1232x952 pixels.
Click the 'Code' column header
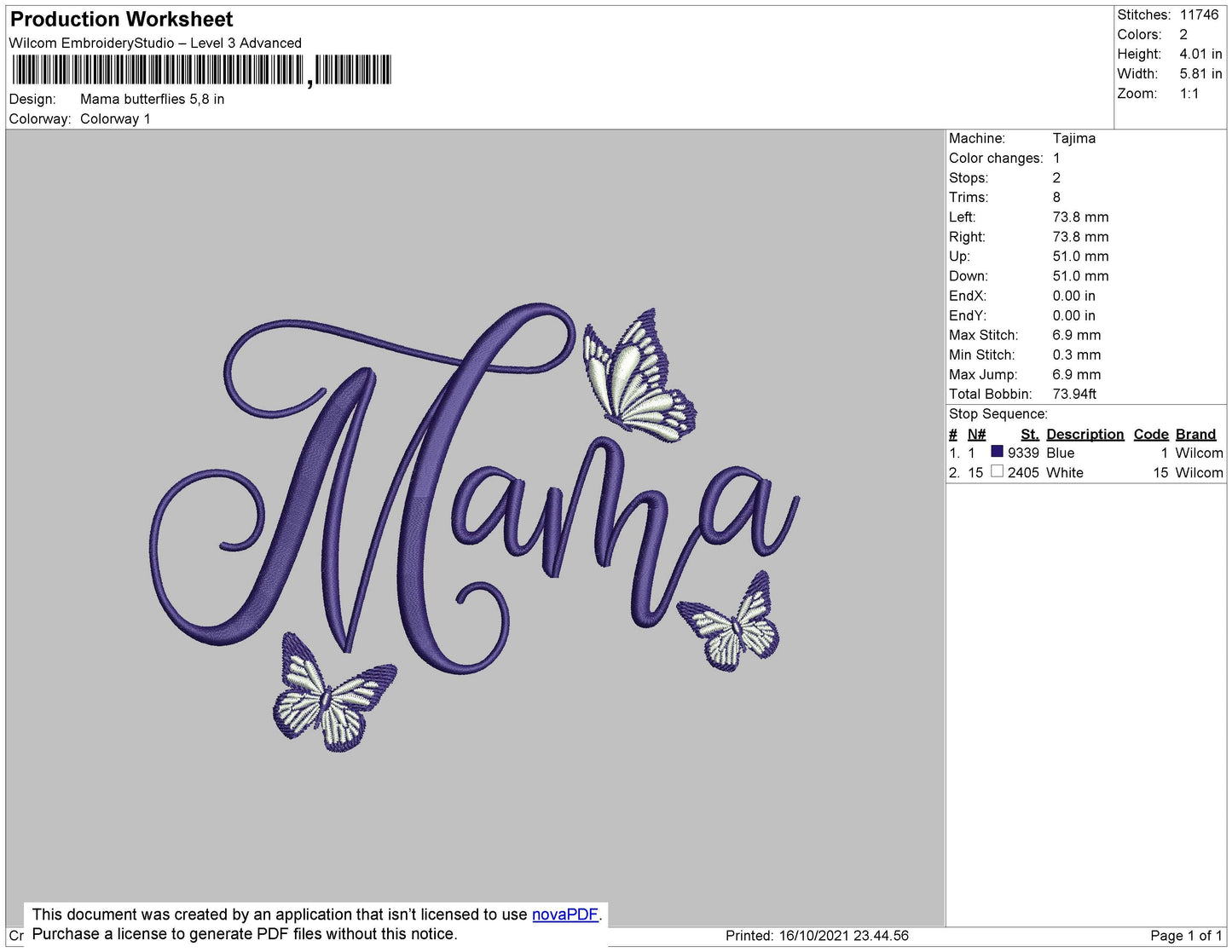(x=1151, y=434)
